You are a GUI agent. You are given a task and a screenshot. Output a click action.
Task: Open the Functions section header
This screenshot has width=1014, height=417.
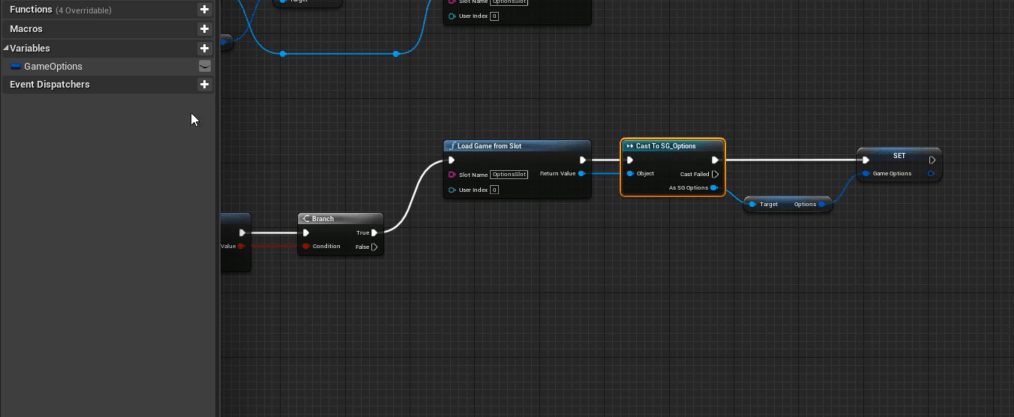pos(107,10)
